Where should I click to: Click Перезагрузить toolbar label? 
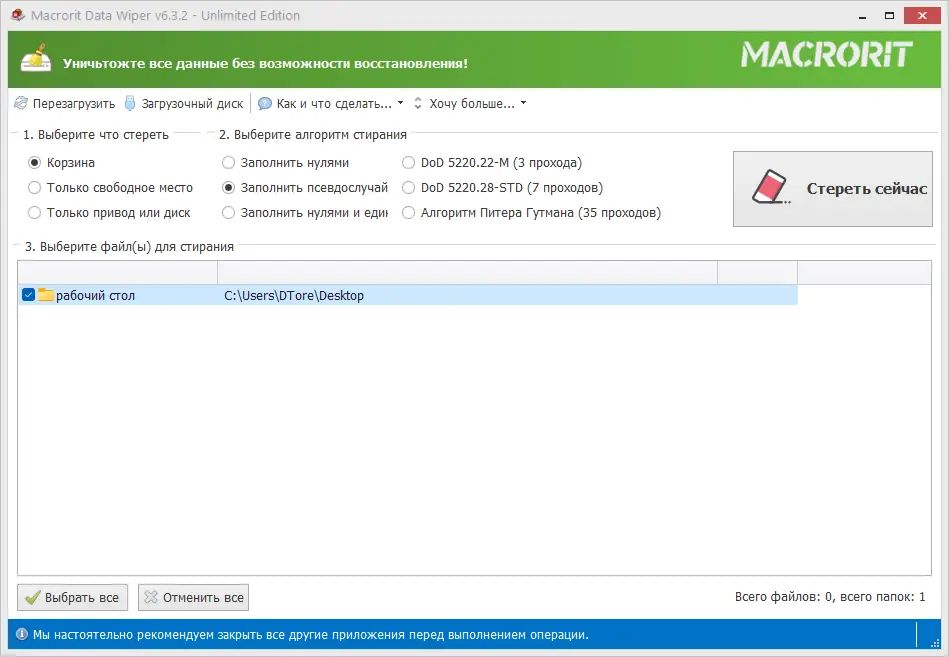[x=74, y=104]
